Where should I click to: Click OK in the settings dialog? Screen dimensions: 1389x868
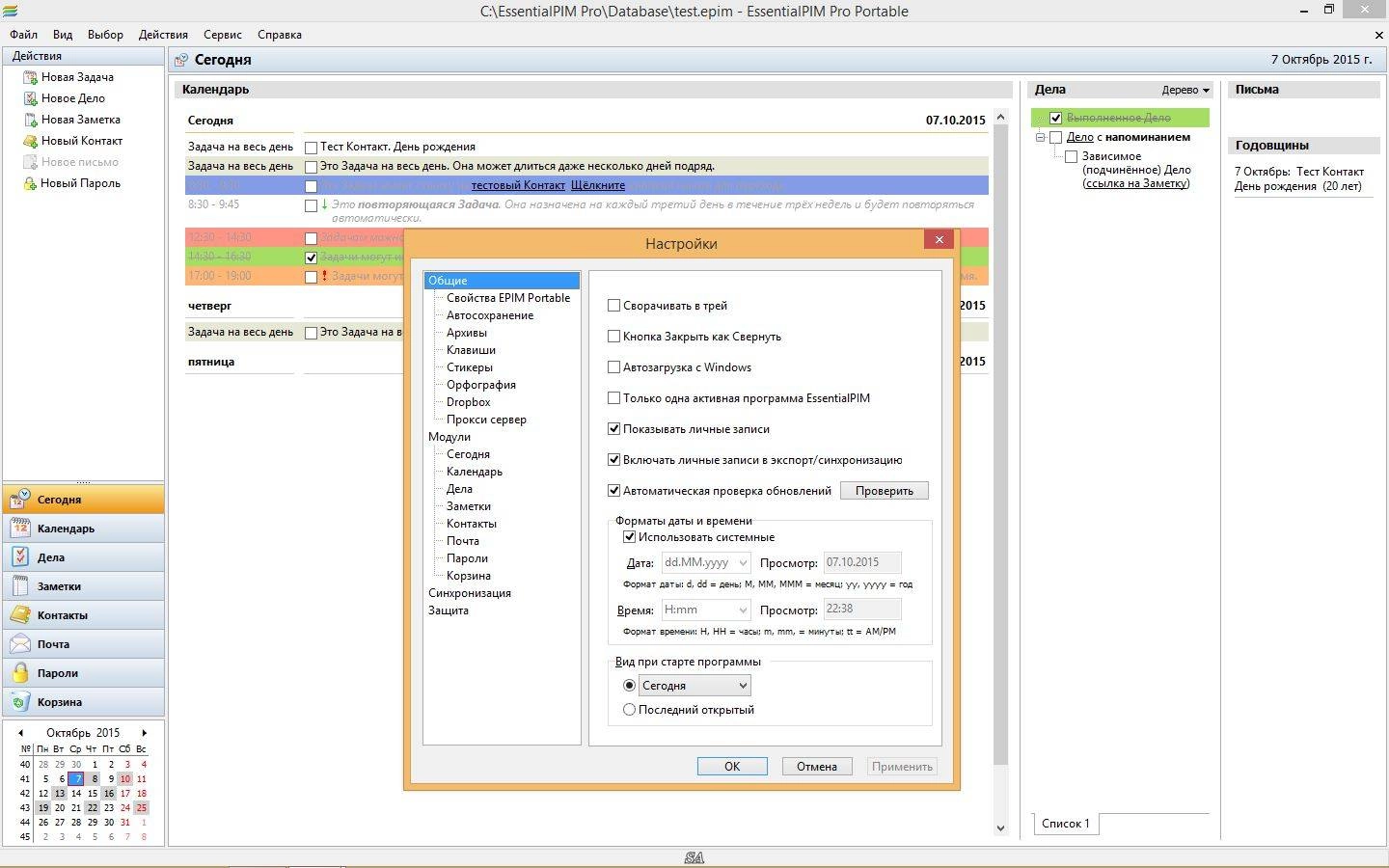(x=732, y=767)
